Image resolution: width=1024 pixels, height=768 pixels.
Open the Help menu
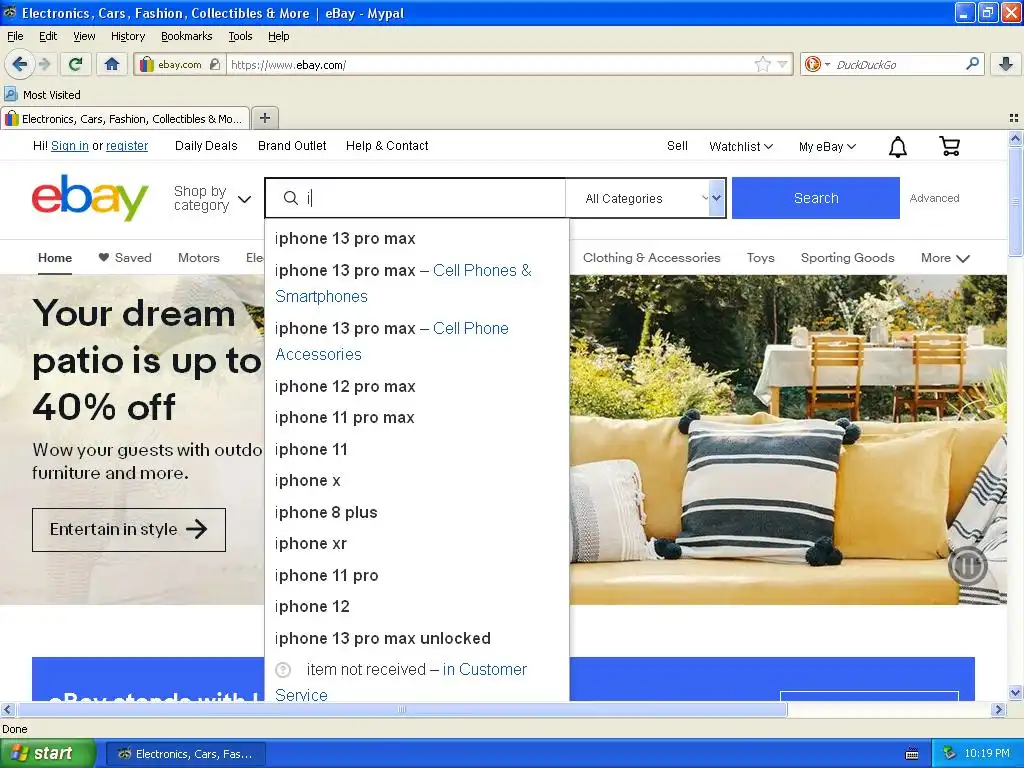click(278, 36)
